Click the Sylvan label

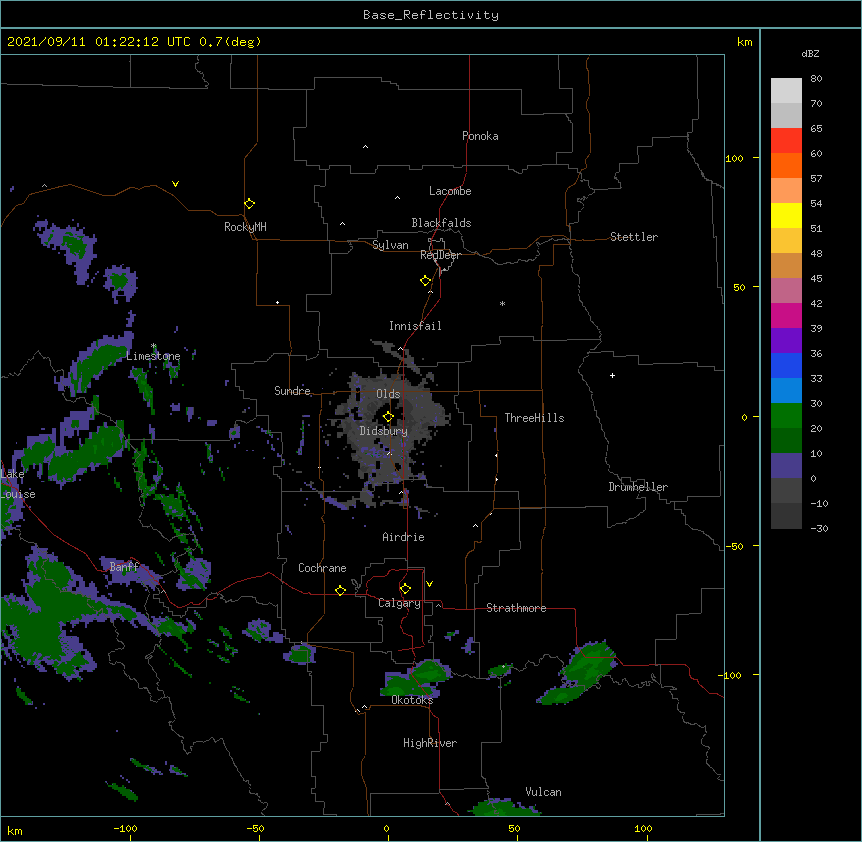(390, 245)
